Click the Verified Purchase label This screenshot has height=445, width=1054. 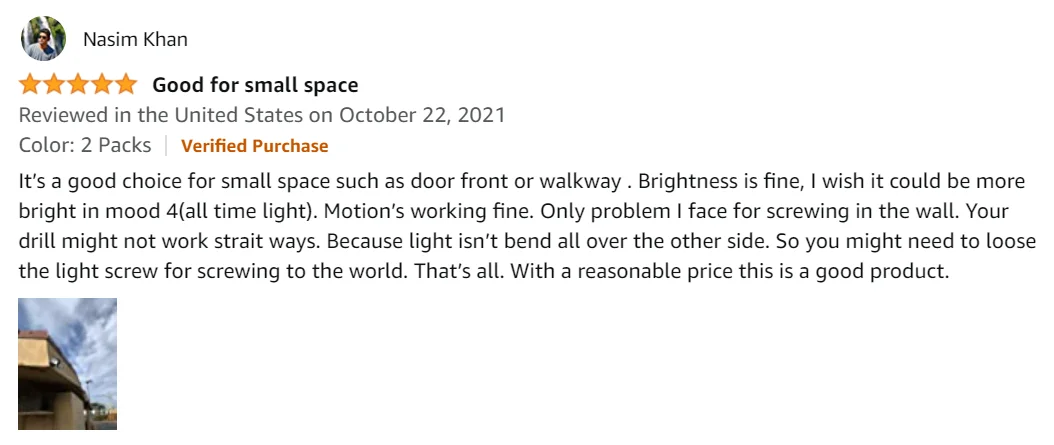(254, 146)
